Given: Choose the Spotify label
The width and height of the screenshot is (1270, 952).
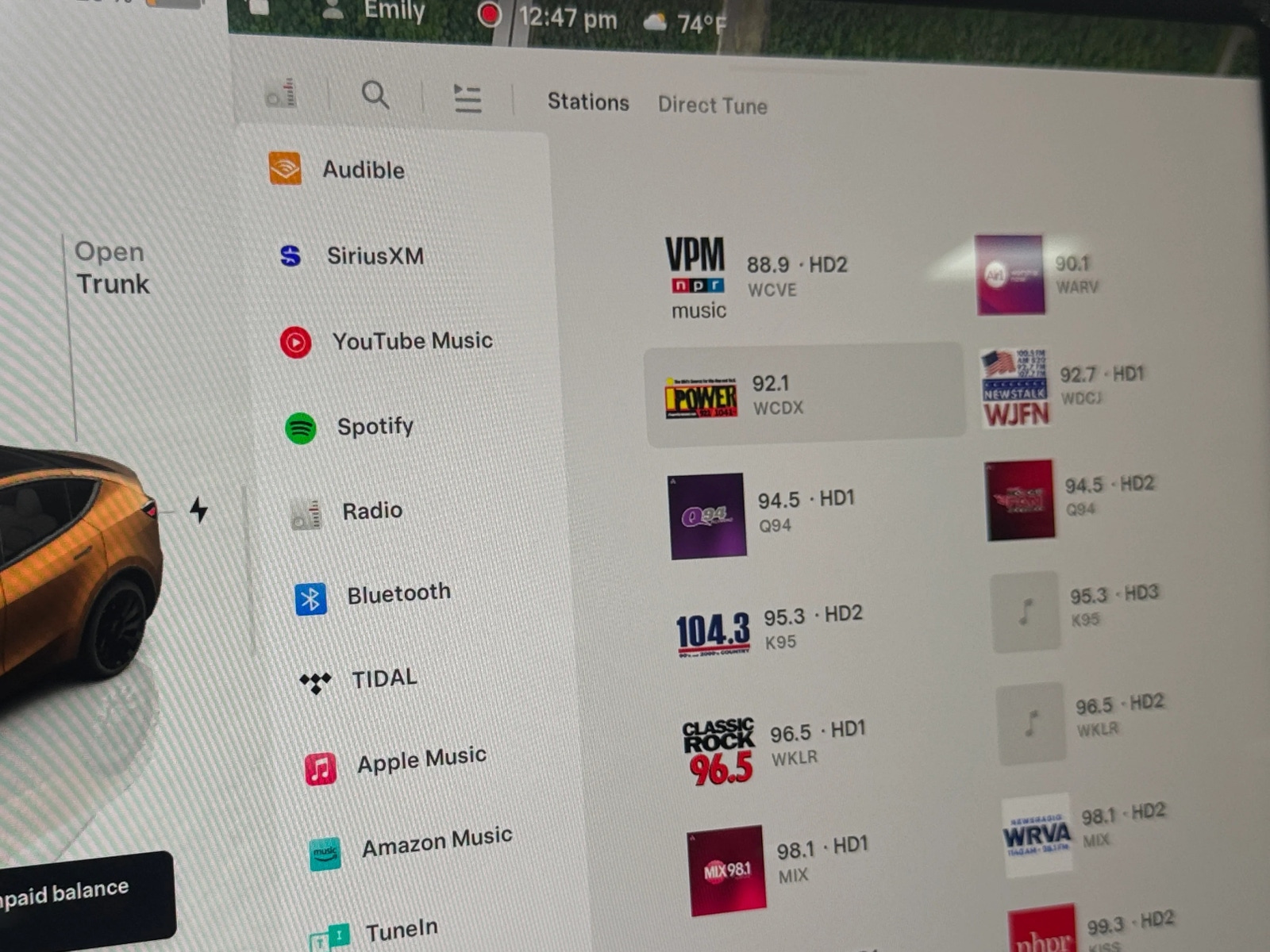Looking at the screenshot, I should click(x=375, y=427).
